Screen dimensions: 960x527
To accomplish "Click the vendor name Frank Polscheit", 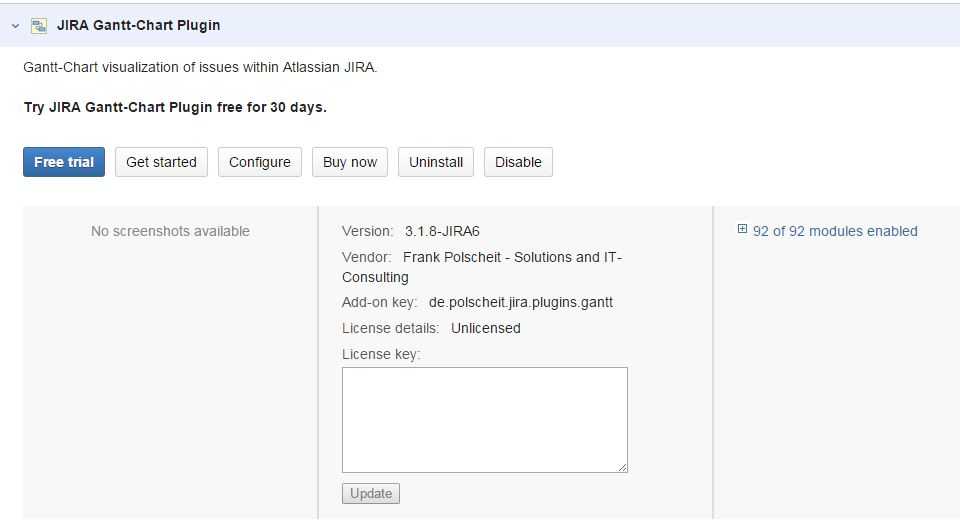I will pyautogui.click(x=452, y=257).
